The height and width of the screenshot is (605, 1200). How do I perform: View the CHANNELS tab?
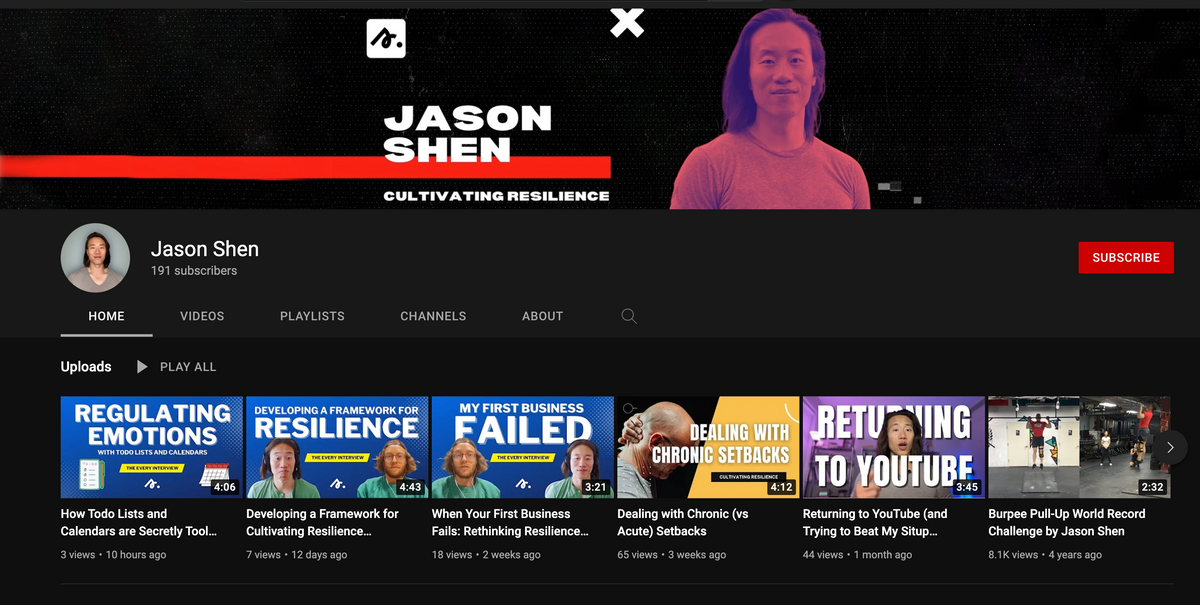(x=433, y=316)
